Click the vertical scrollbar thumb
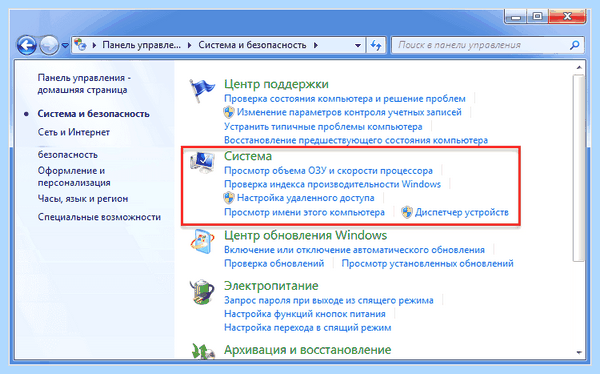The width and height of the screenshot is (600, 374). (x=579, y=168)
